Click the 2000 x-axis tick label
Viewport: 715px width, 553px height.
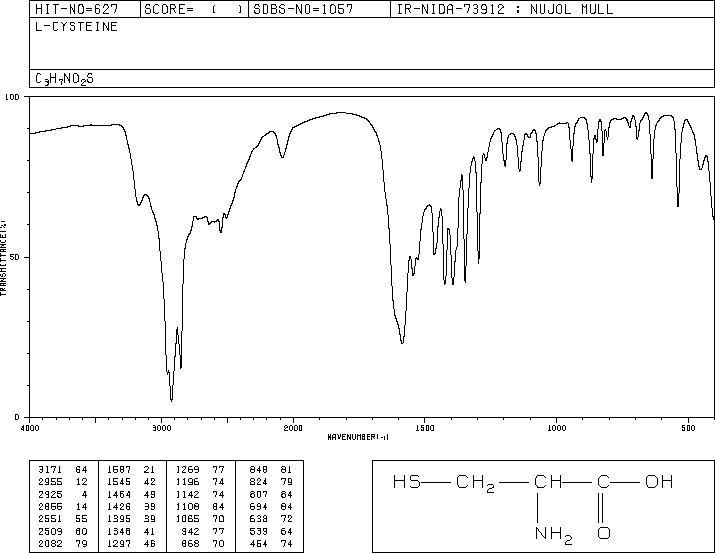(293, 428)
